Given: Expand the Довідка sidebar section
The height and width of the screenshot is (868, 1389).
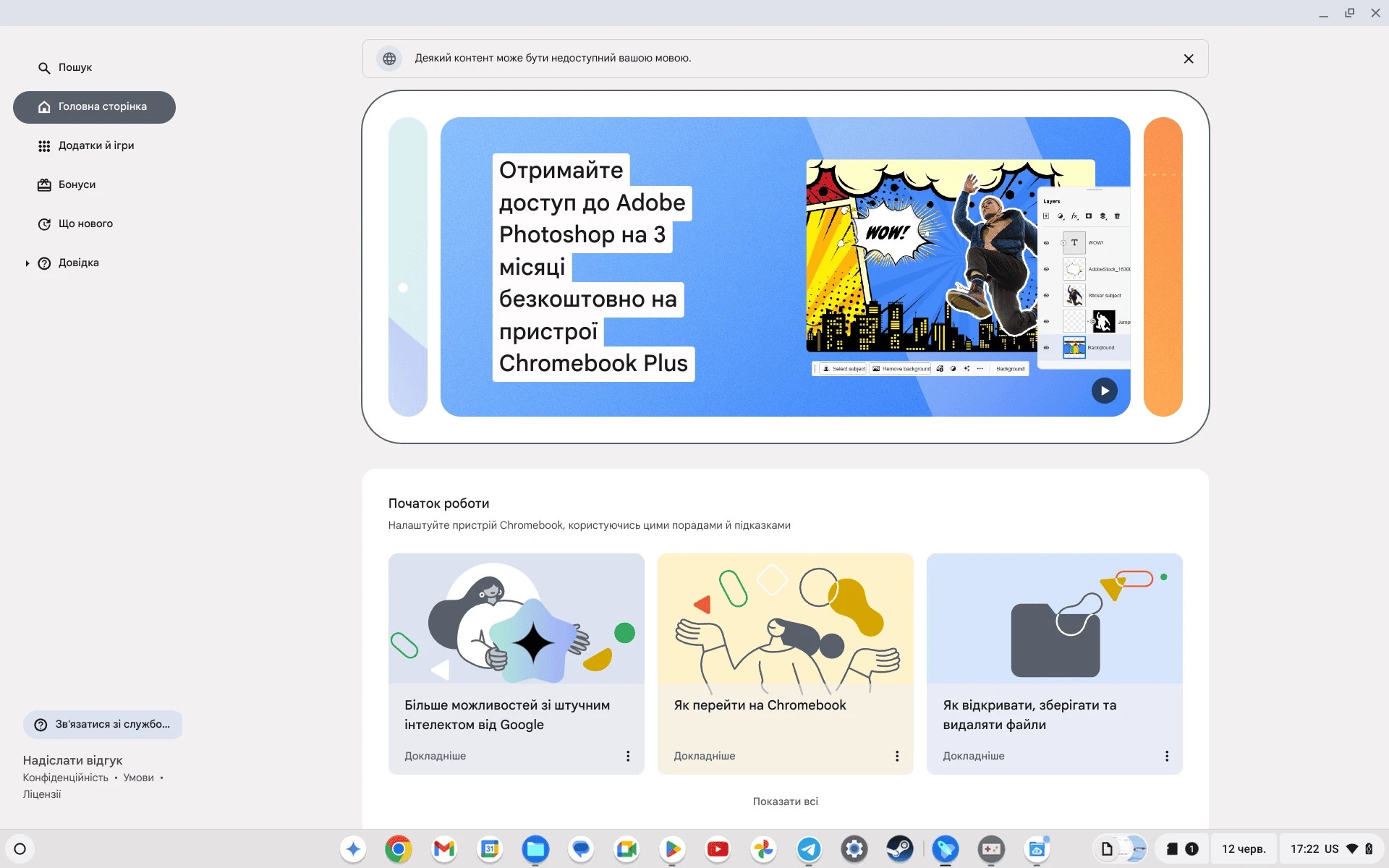Looking at the screenshot, I should [x=27, y=263].
